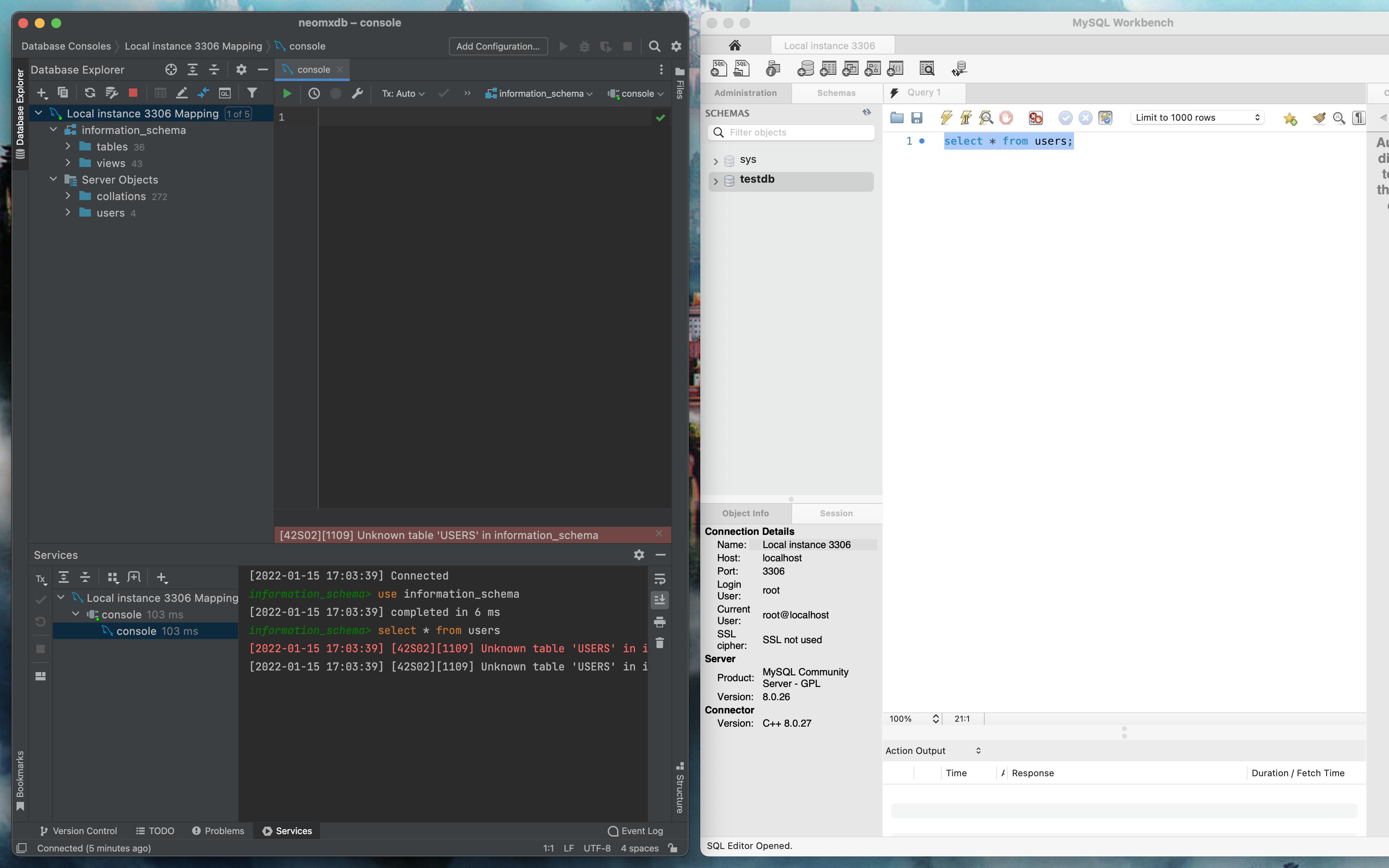Open the Action Output type selector in Workbench
The width and height of the screenshot is (1389, 868).
point(933,751)
